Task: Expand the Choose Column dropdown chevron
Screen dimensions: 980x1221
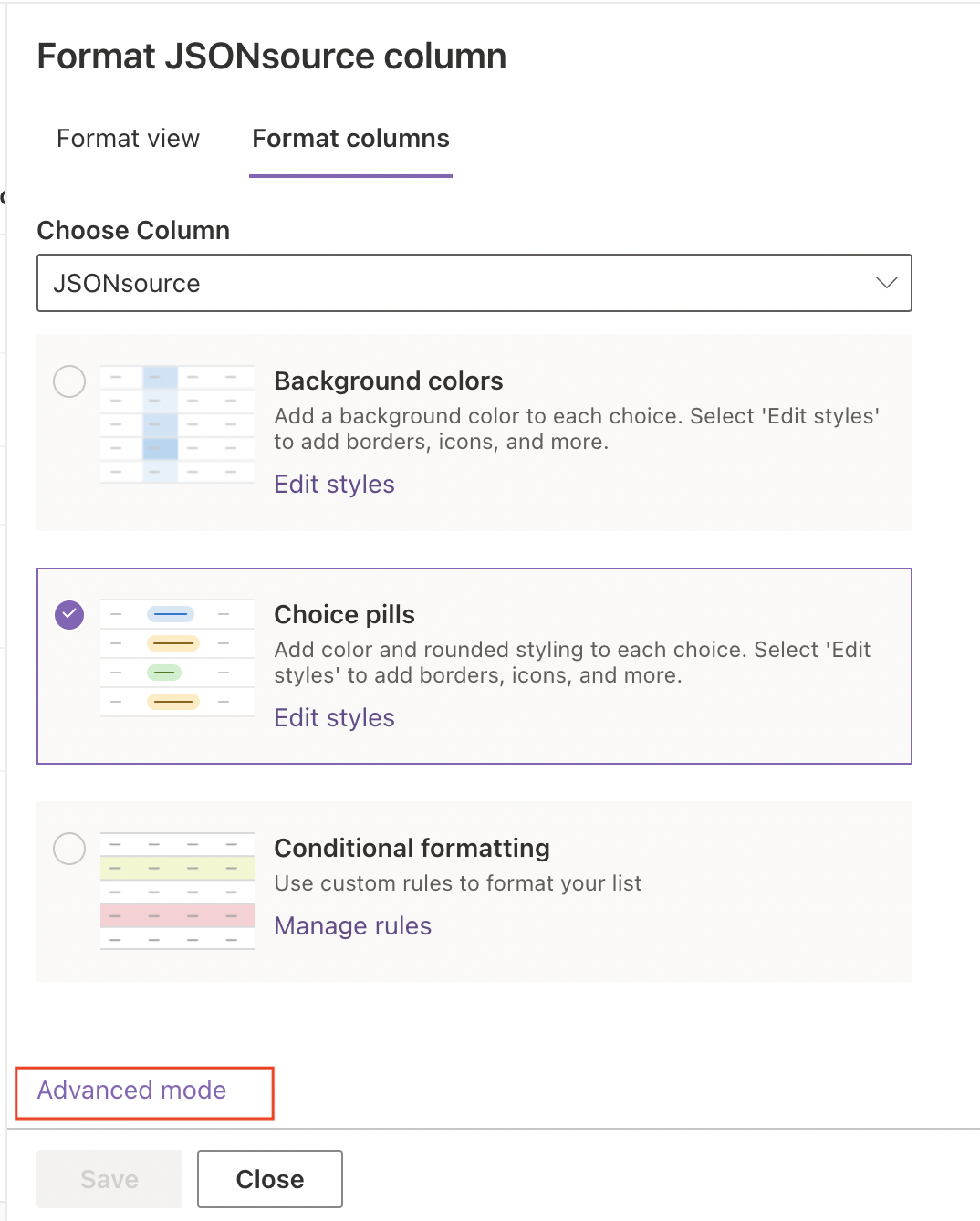Action: click(x=886, y=283)
